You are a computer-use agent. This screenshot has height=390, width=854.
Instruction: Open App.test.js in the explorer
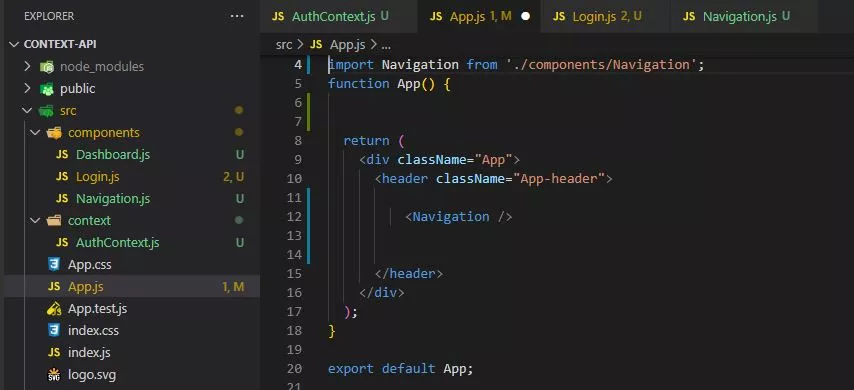(97, 309)
